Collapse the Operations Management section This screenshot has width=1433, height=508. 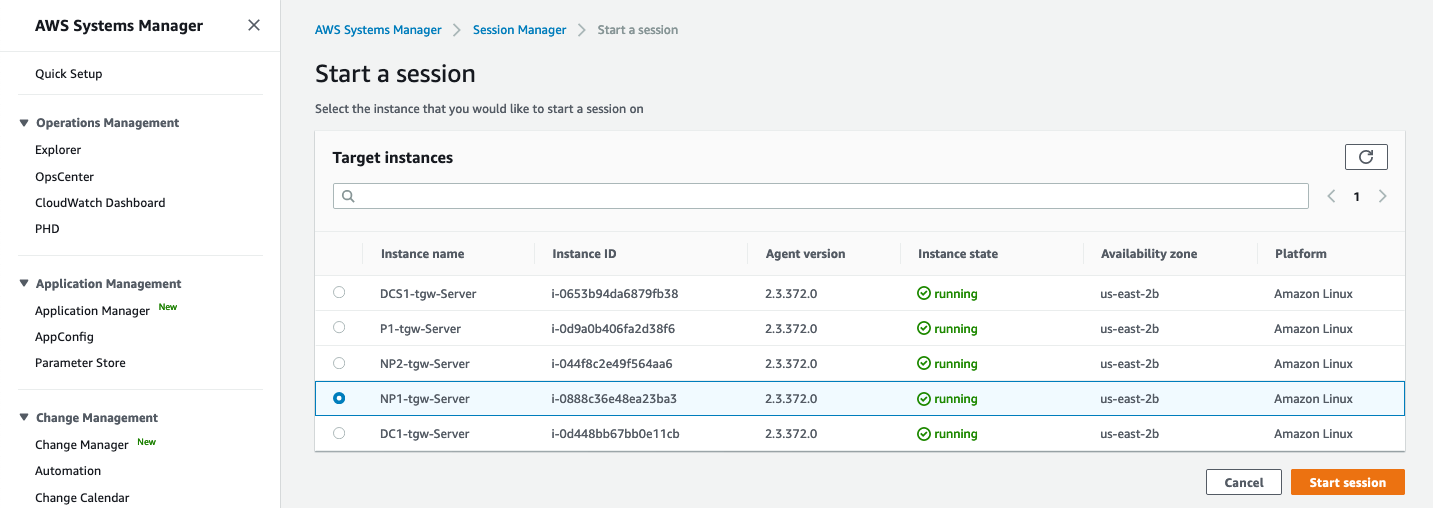point(25,123)
